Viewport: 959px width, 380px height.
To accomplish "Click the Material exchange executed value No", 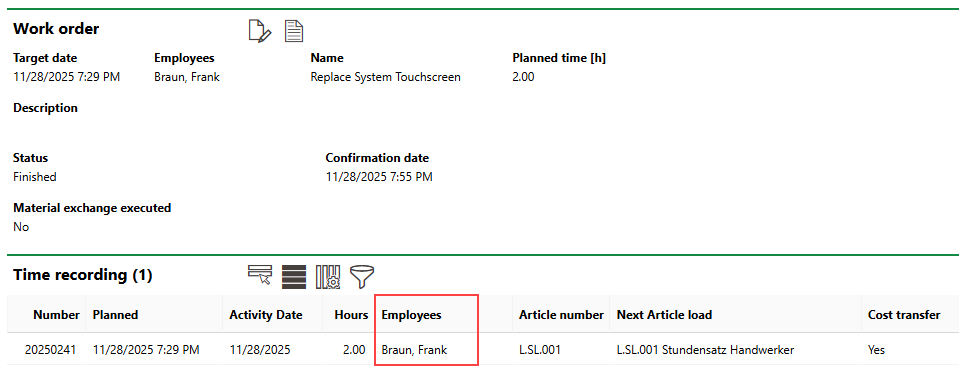I will (x=21, y=227).
